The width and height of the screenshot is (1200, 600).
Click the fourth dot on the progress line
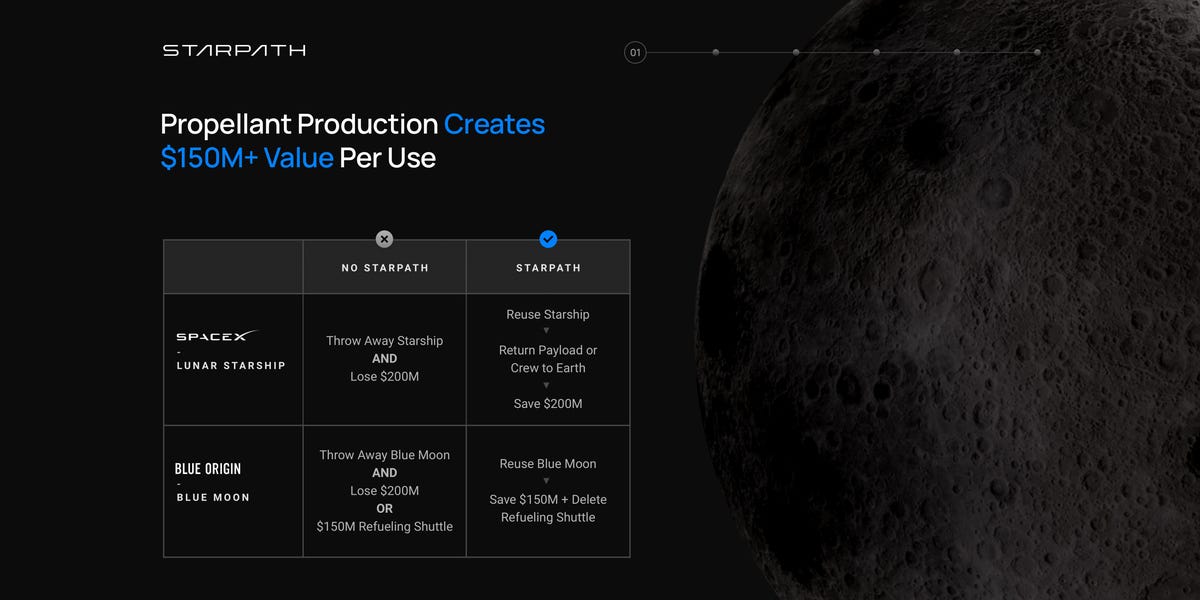pos(957,52)
